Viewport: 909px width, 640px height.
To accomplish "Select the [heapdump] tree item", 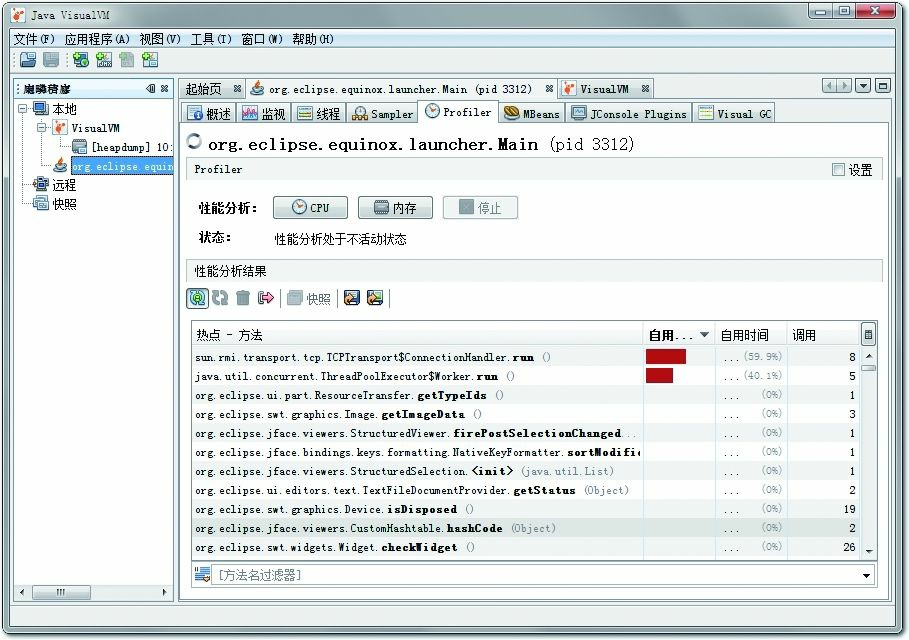I will coord(122,147).
